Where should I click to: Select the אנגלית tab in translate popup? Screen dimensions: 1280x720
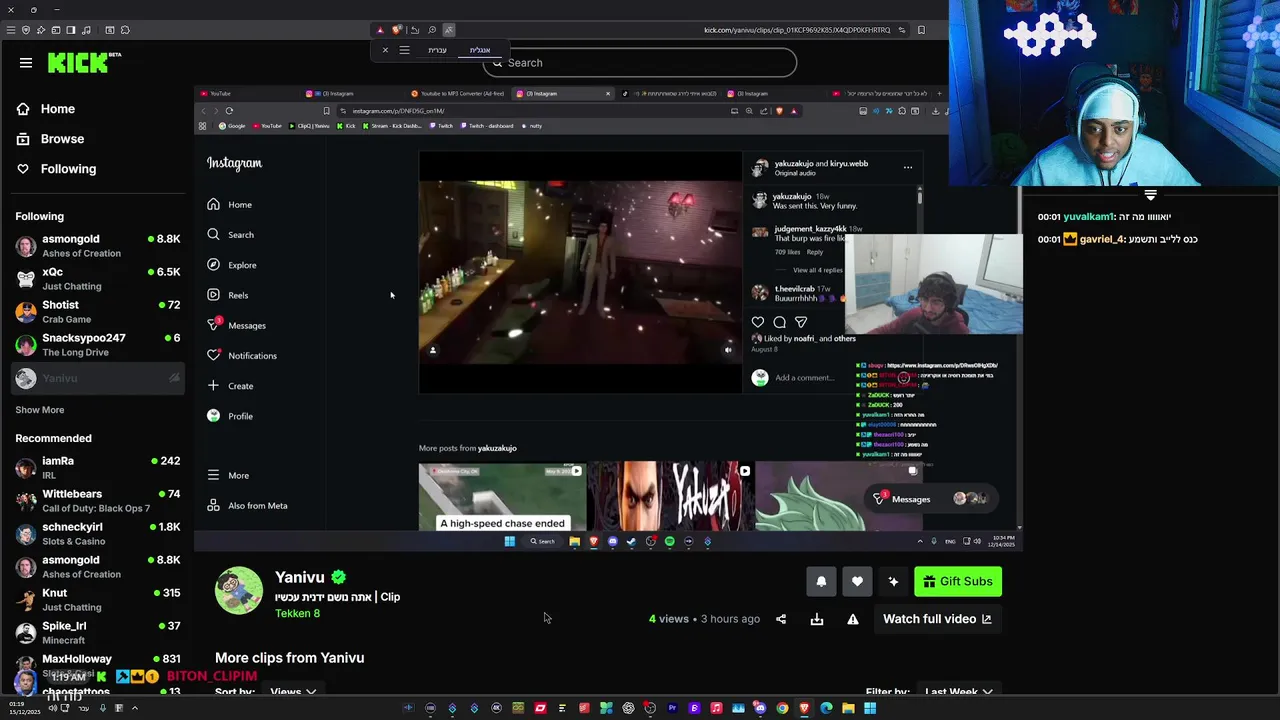tap(480, 50)
